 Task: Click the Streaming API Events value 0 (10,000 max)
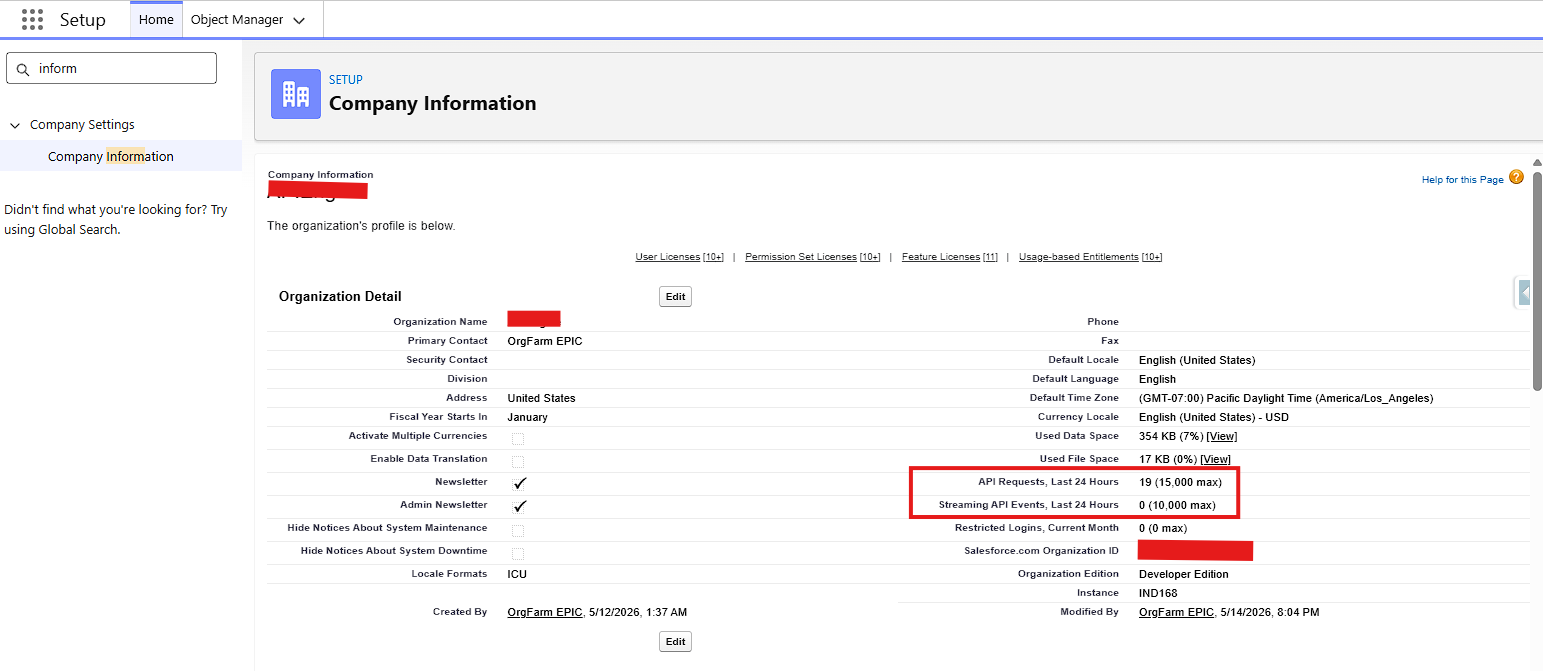click(1177, 505)
